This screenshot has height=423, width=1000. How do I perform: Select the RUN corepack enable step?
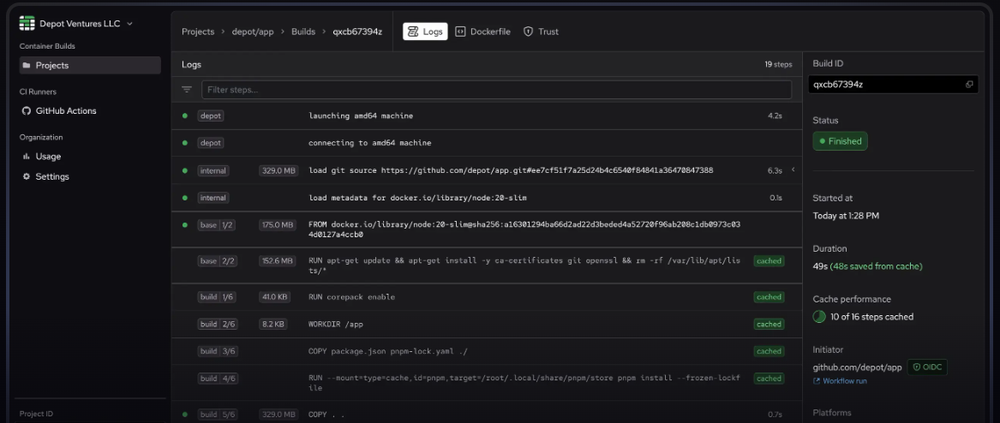pyautogui.click(x=487, y=297)
